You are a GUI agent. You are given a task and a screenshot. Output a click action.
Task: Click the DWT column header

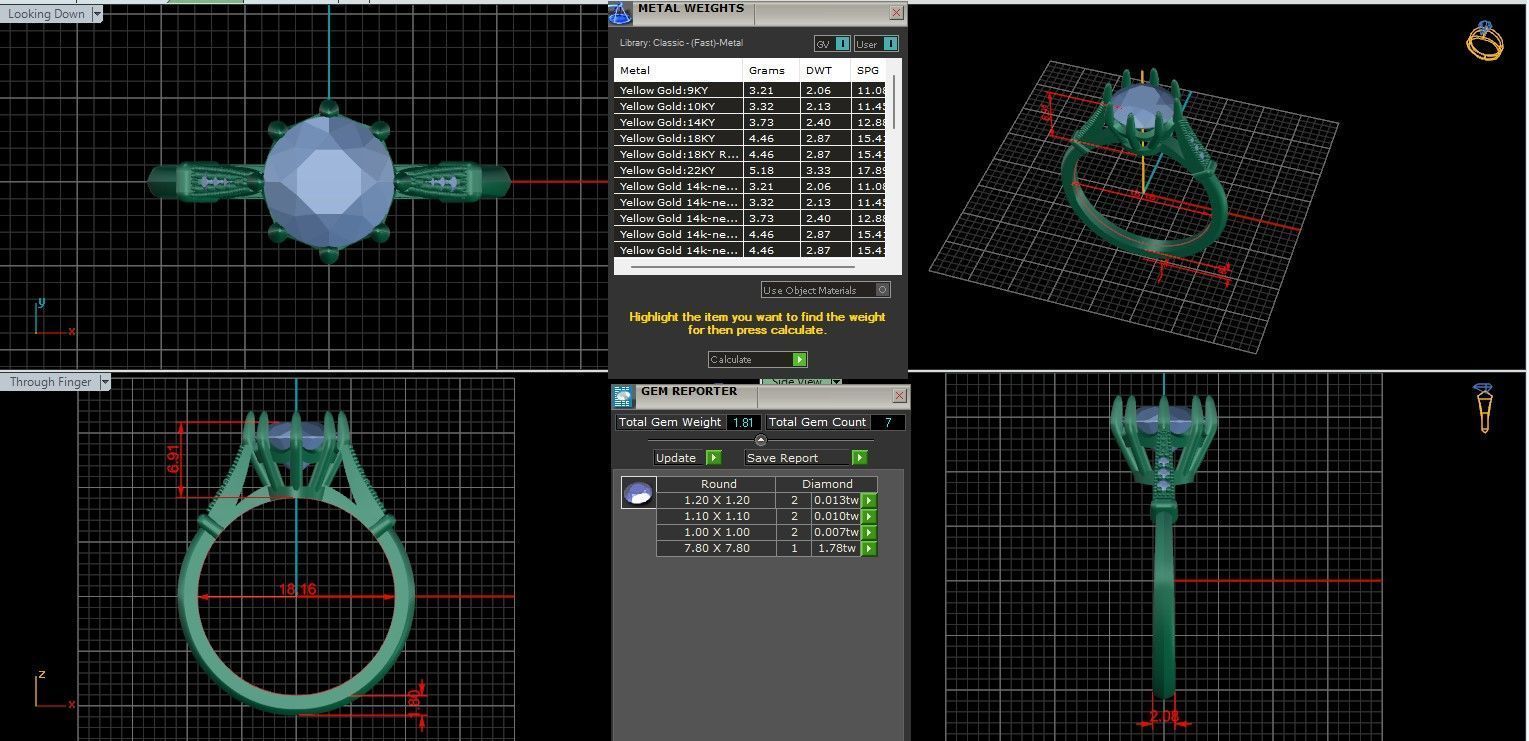826,70
